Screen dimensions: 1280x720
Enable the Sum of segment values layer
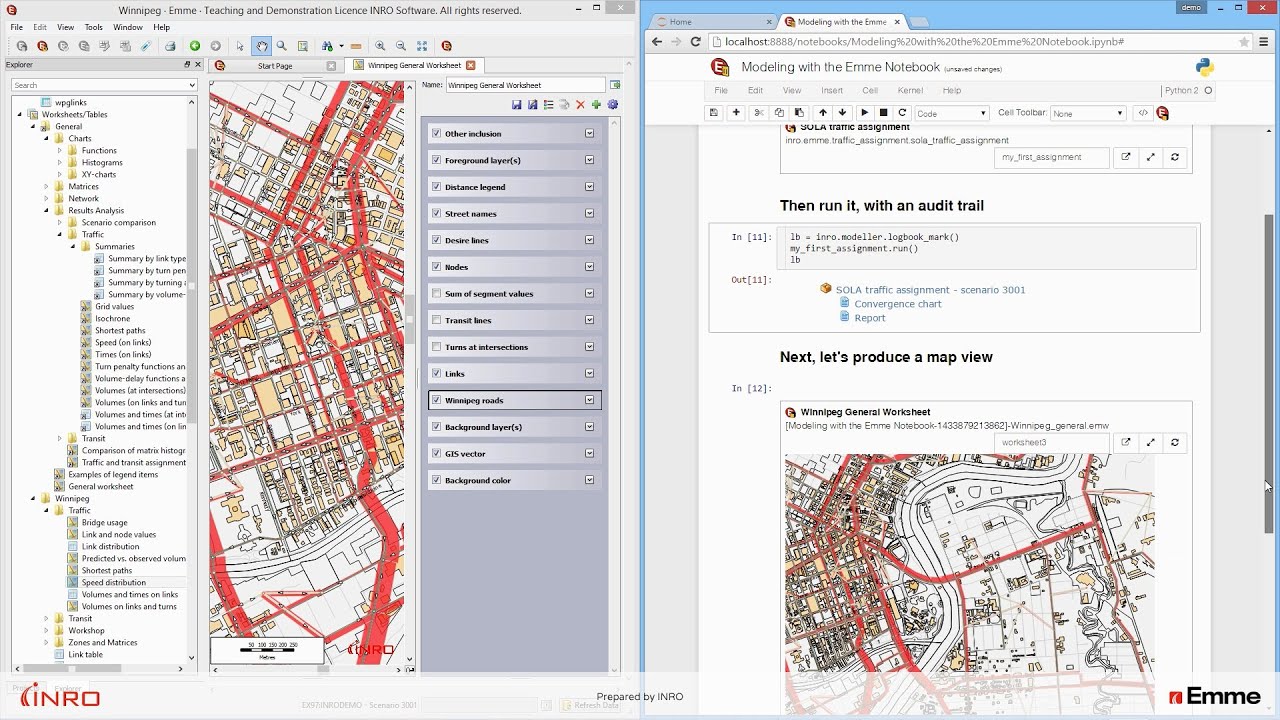[436, 293]
